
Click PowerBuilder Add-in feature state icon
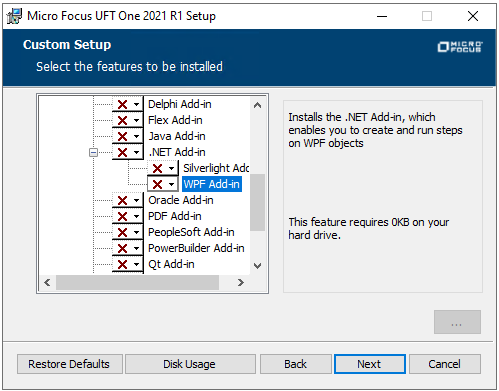click(x=128, y=248)
